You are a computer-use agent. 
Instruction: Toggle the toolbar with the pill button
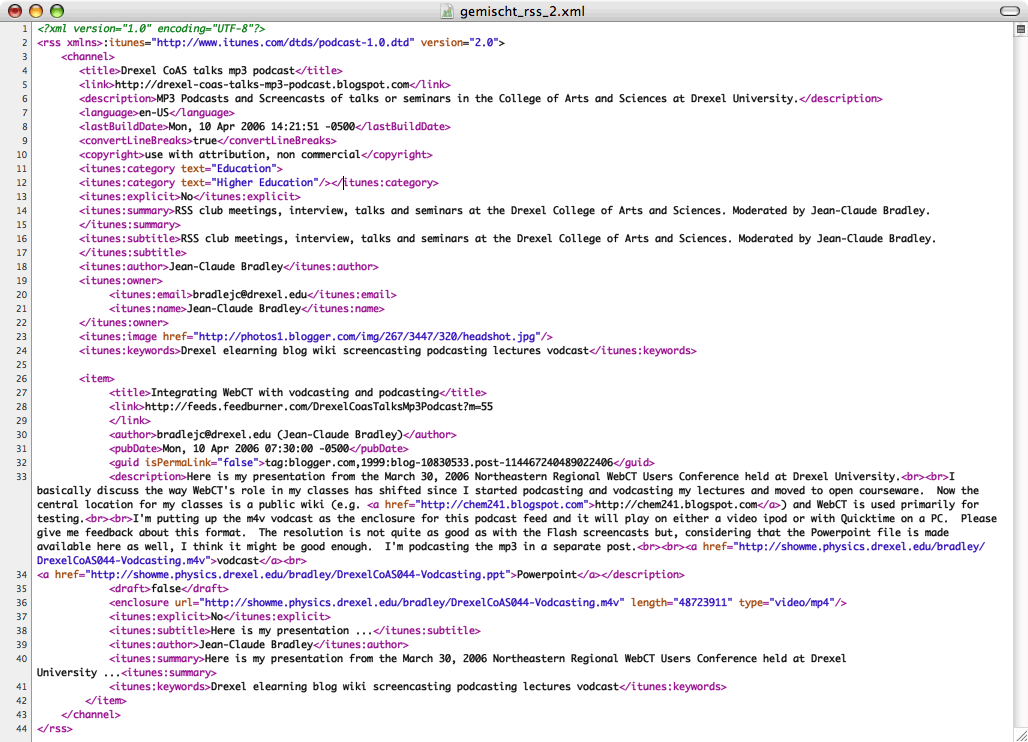point(1008,10)
